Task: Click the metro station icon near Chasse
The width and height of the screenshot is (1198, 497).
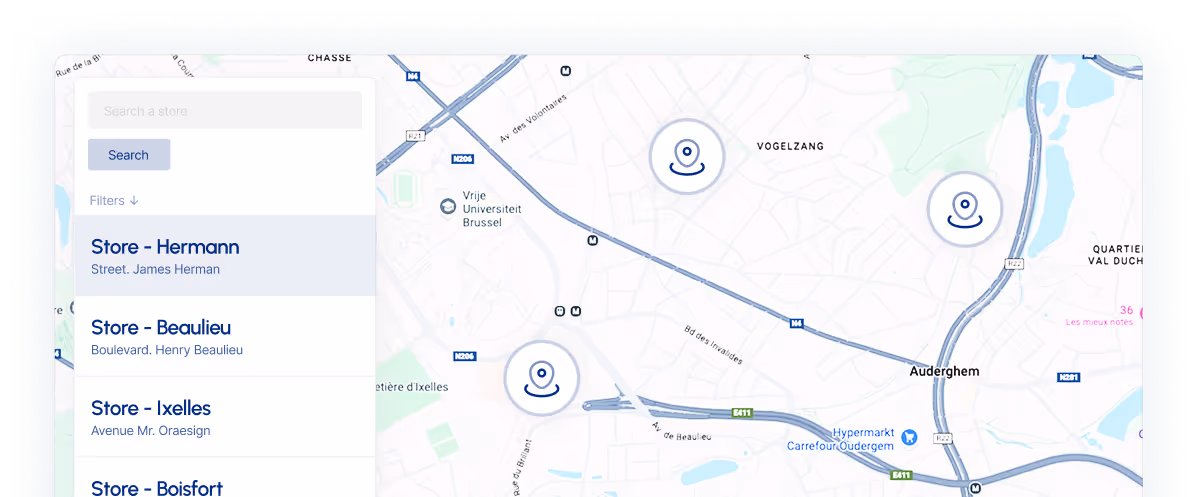Action: tap(566, 71)
